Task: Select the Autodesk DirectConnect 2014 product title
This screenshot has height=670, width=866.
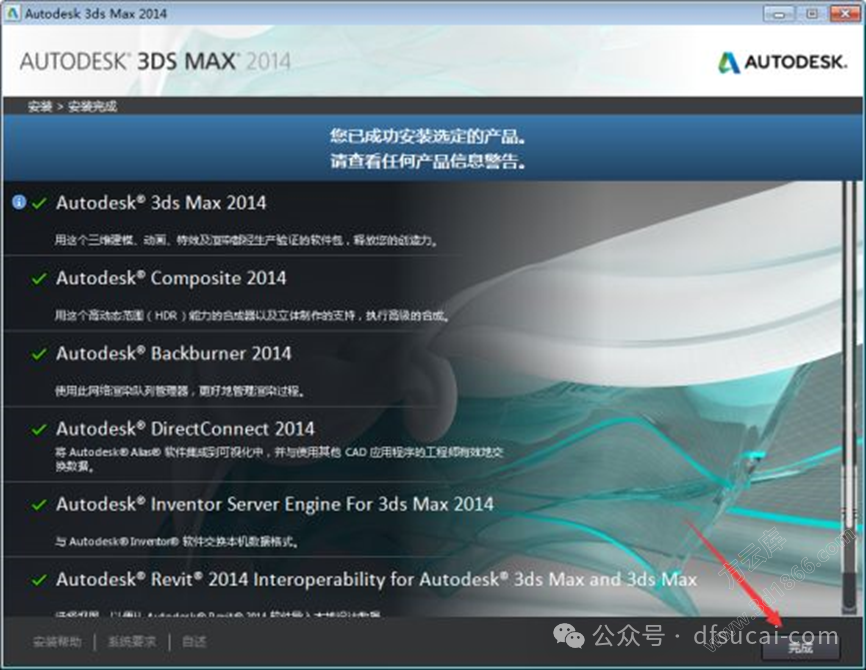Action: [185, 429]
